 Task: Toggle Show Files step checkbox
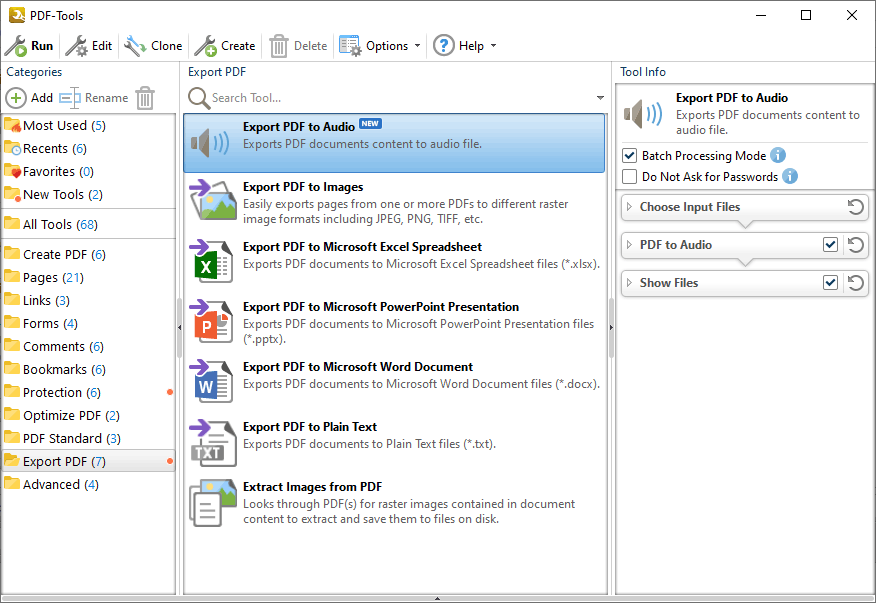[830, 283]
